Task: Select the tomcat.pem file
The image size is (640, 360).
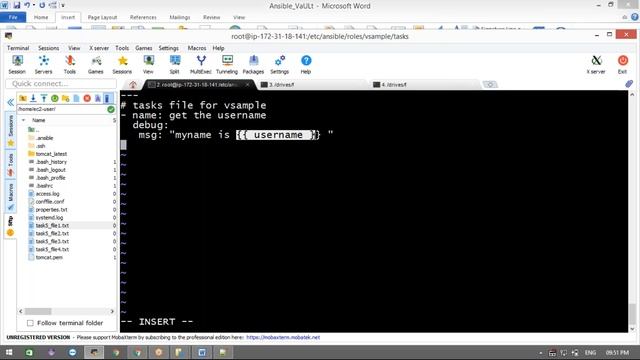Action: [49, 258]
